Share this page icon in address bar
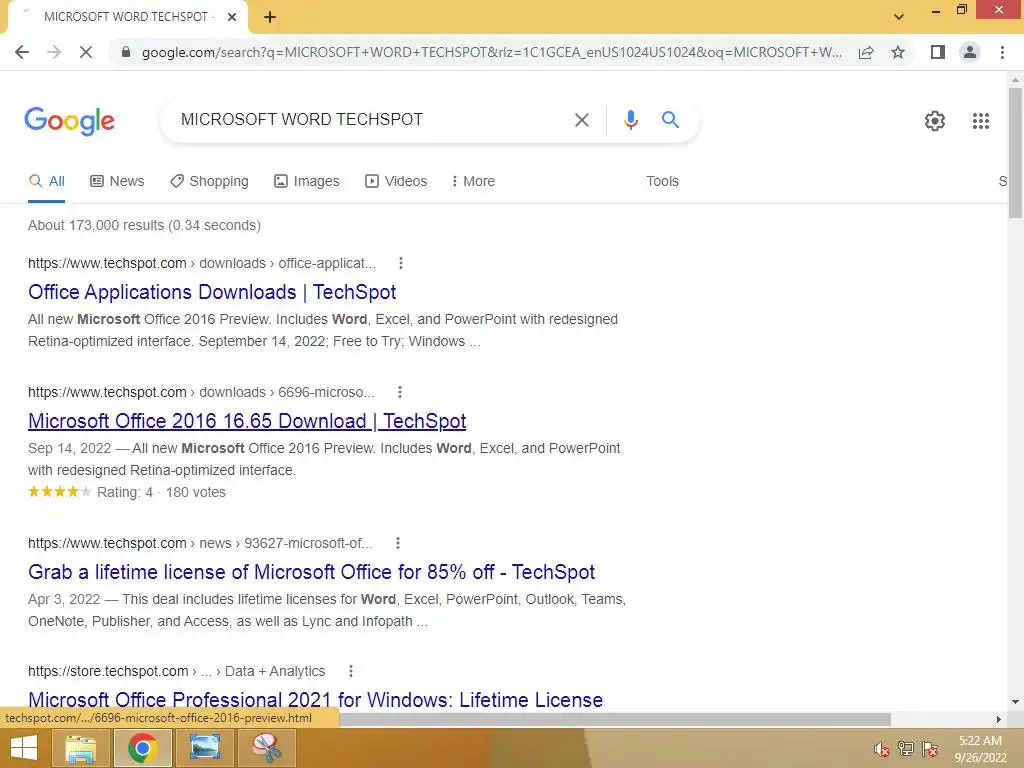The width and height of the screenshot is (1024, 768). (x=866, y=52)
